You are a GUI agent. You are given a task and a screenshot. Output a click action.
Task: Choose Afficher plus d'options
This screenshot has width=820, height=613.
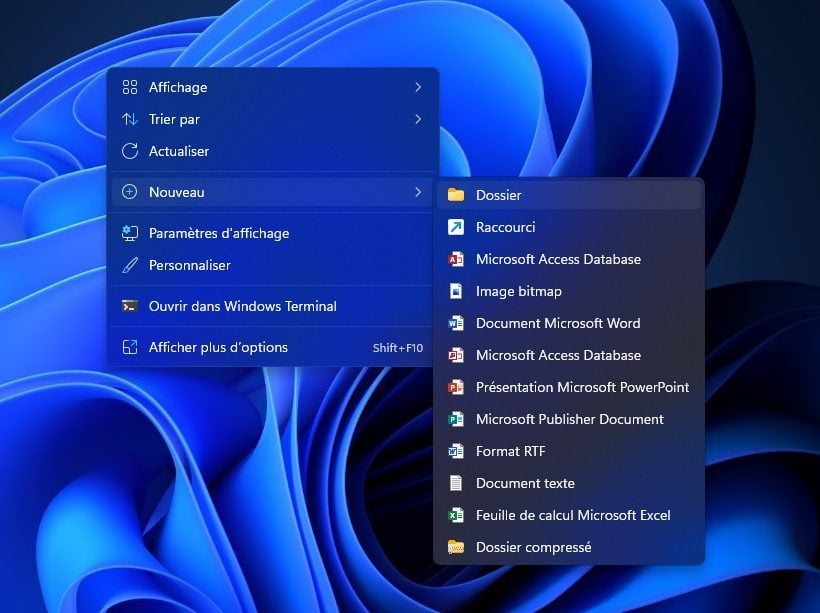coord(272,347)
